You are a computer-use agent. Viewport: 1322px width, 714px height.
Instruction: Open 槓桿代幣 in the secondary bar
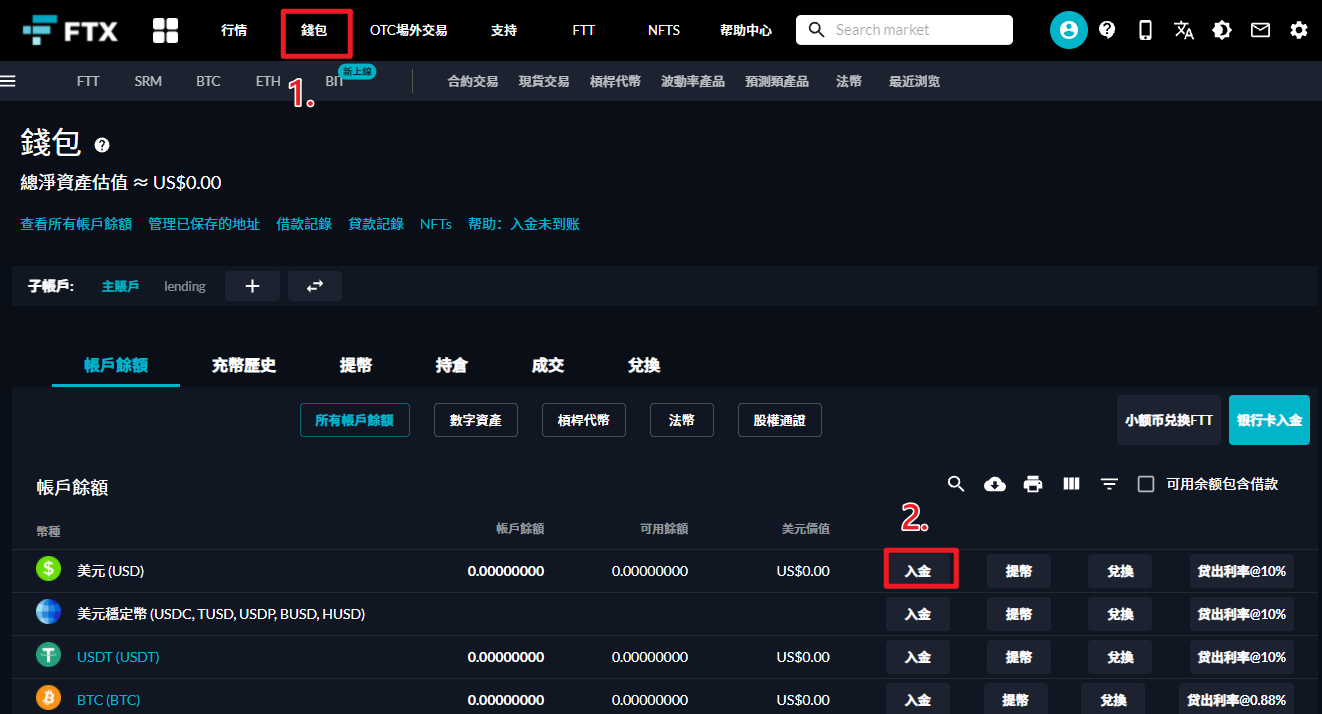(x=615, y=81)
